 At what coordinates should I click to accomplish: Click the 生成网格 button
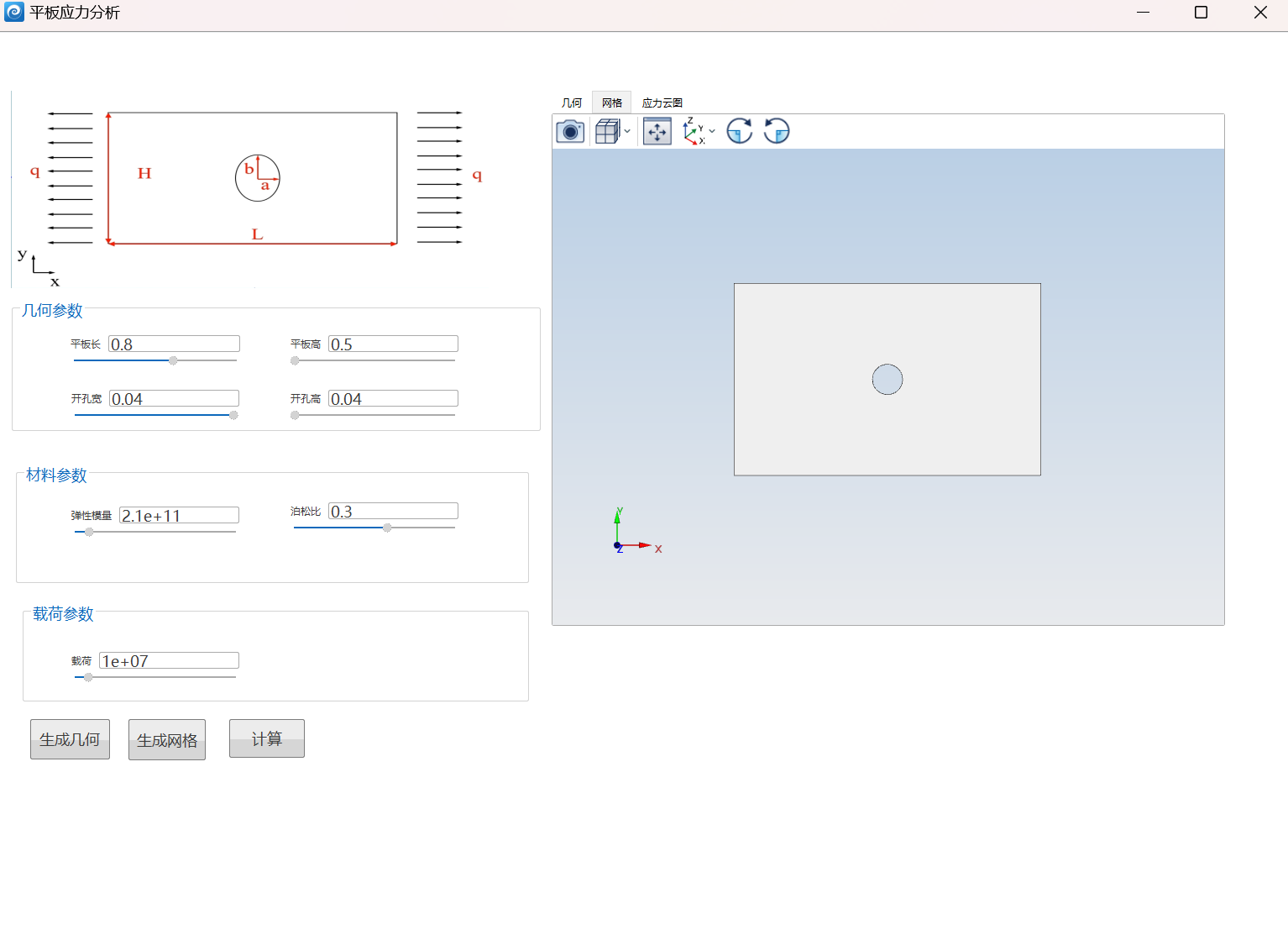(x=167, y=740)
